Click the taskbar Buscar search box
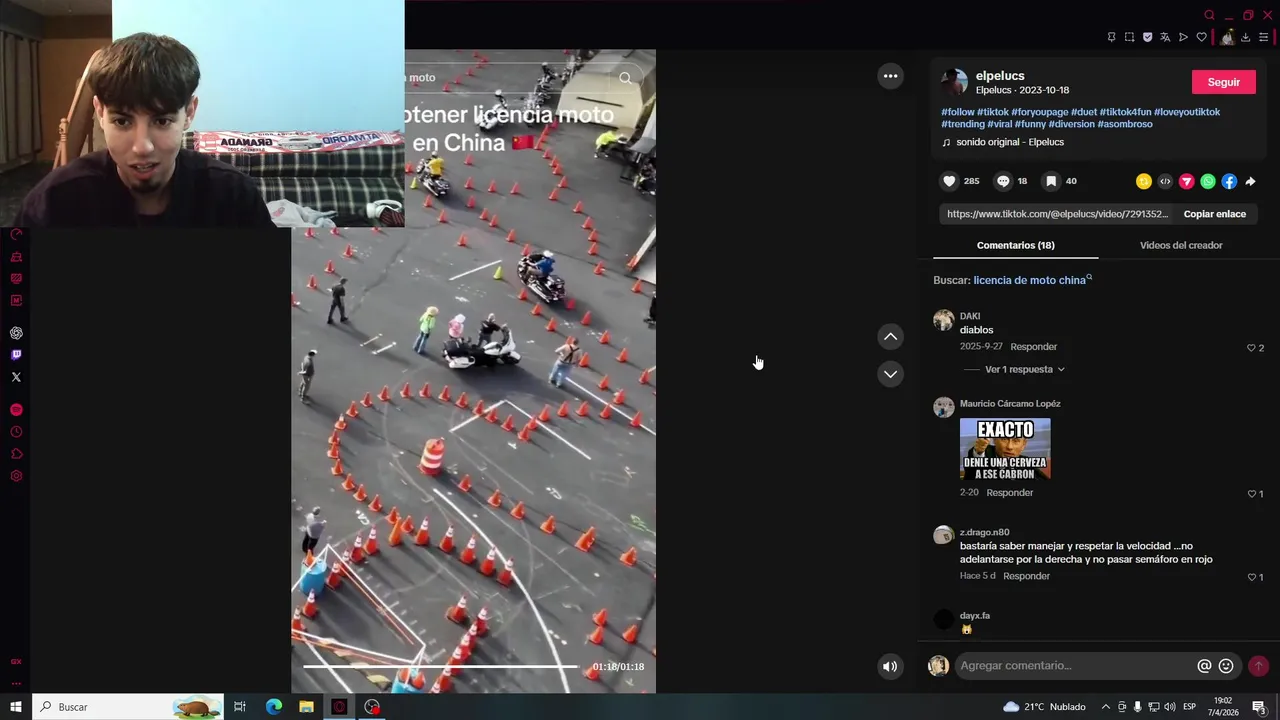 tap(128, 707)
